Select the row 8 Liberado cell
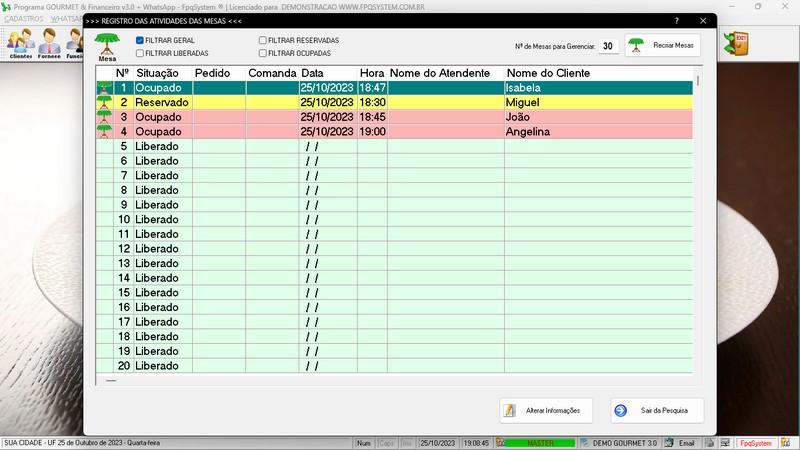 coord(163,190)
